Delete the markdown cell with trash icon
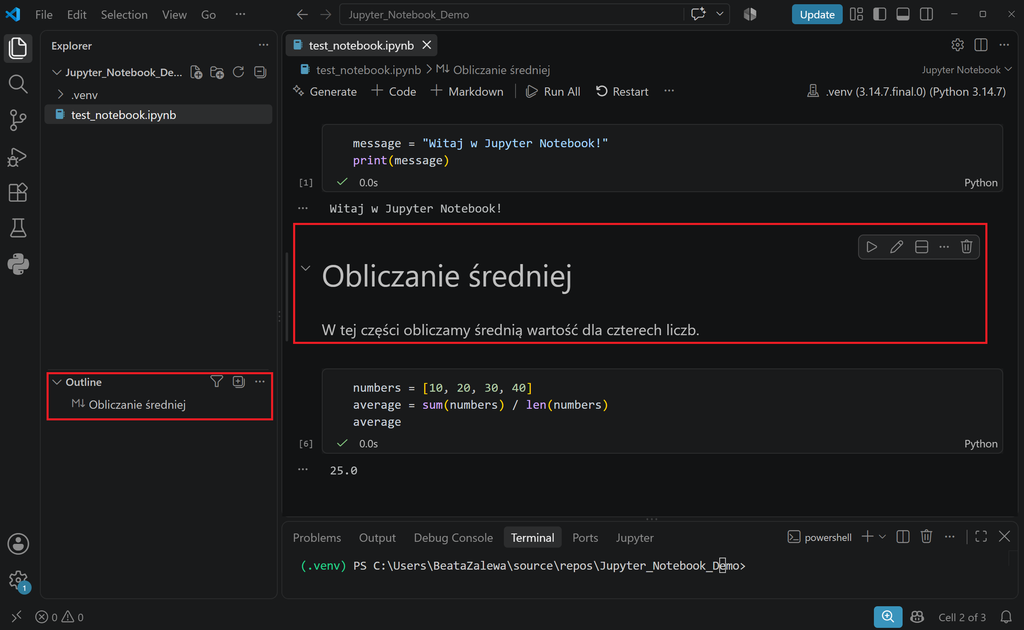Image resolution: width=1024 pixels, height=630 pixels. pyautogui.click(x=967, y=247)
